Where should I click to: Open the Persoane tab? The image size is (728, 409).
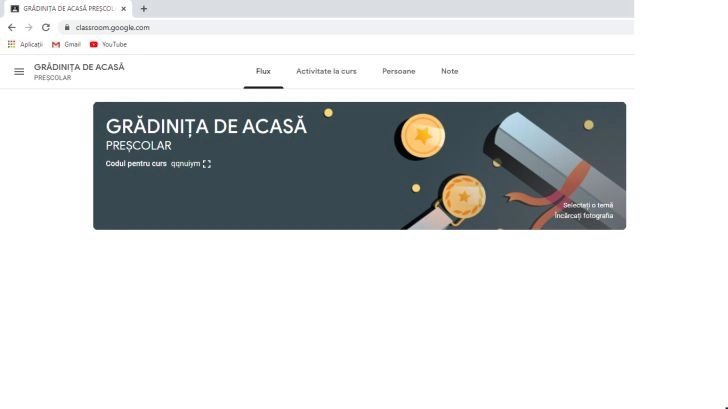399,71
